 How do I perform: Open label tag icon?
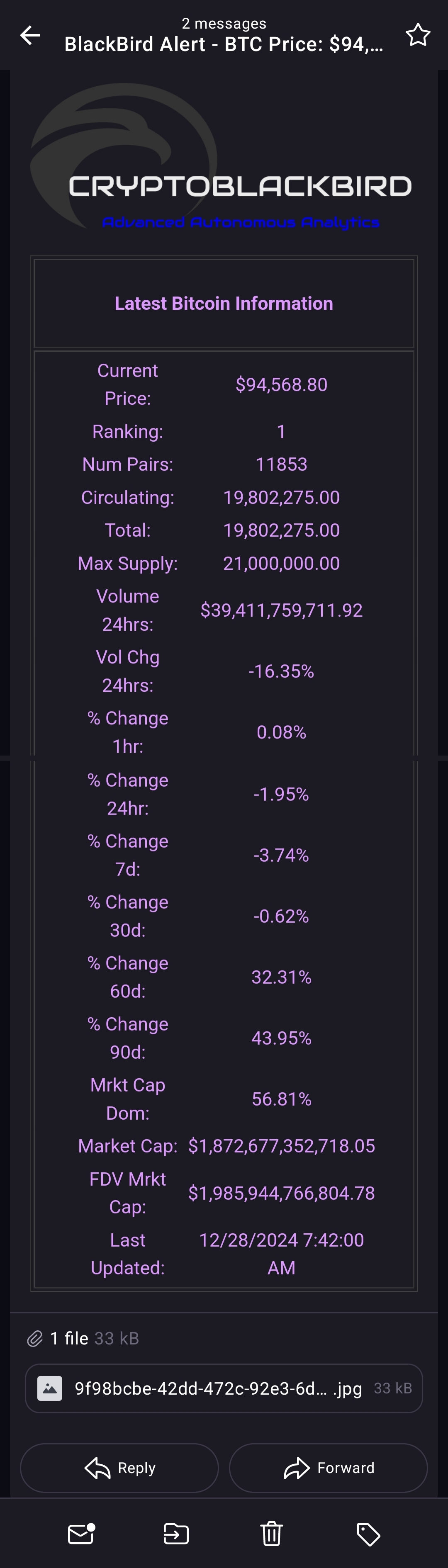click(368, 1534)
